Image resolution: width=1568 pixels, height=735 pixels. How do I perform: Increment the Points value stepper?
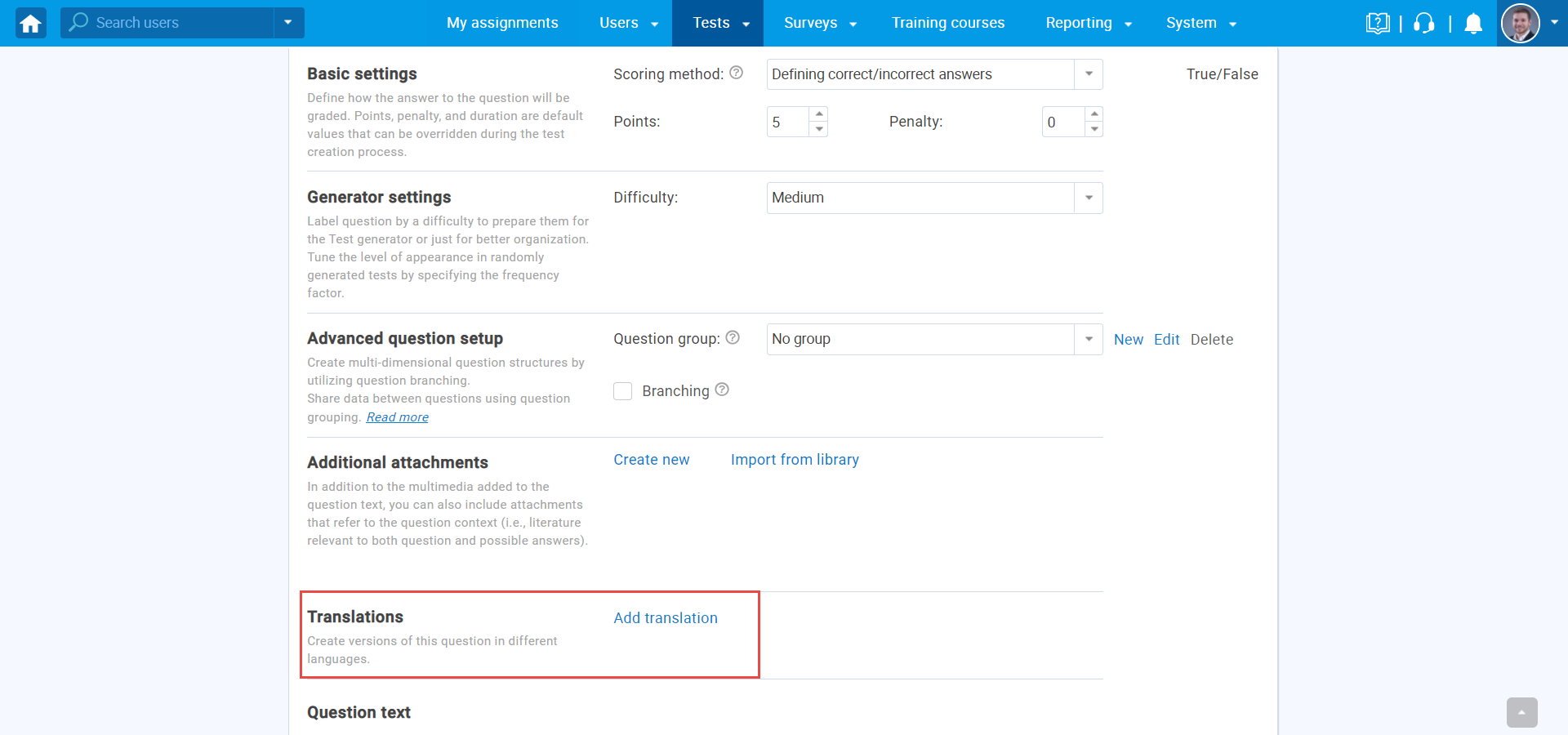pos(820,114)
